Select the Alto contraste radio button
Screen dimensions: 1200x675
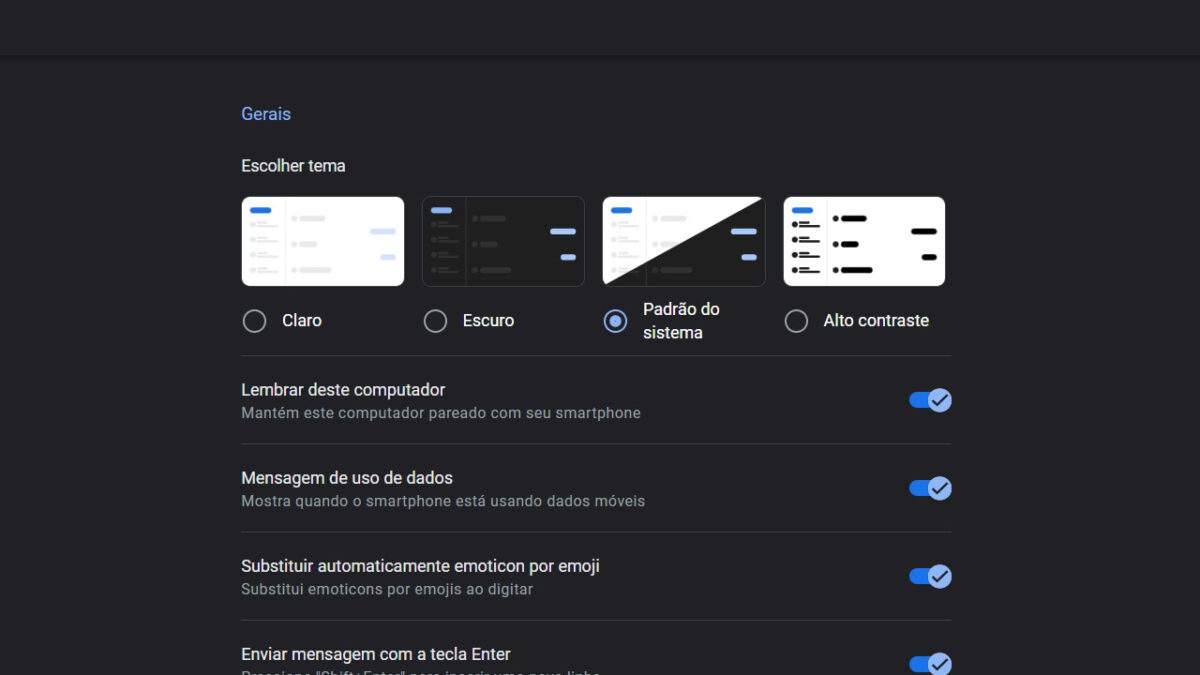coord(796,320)
